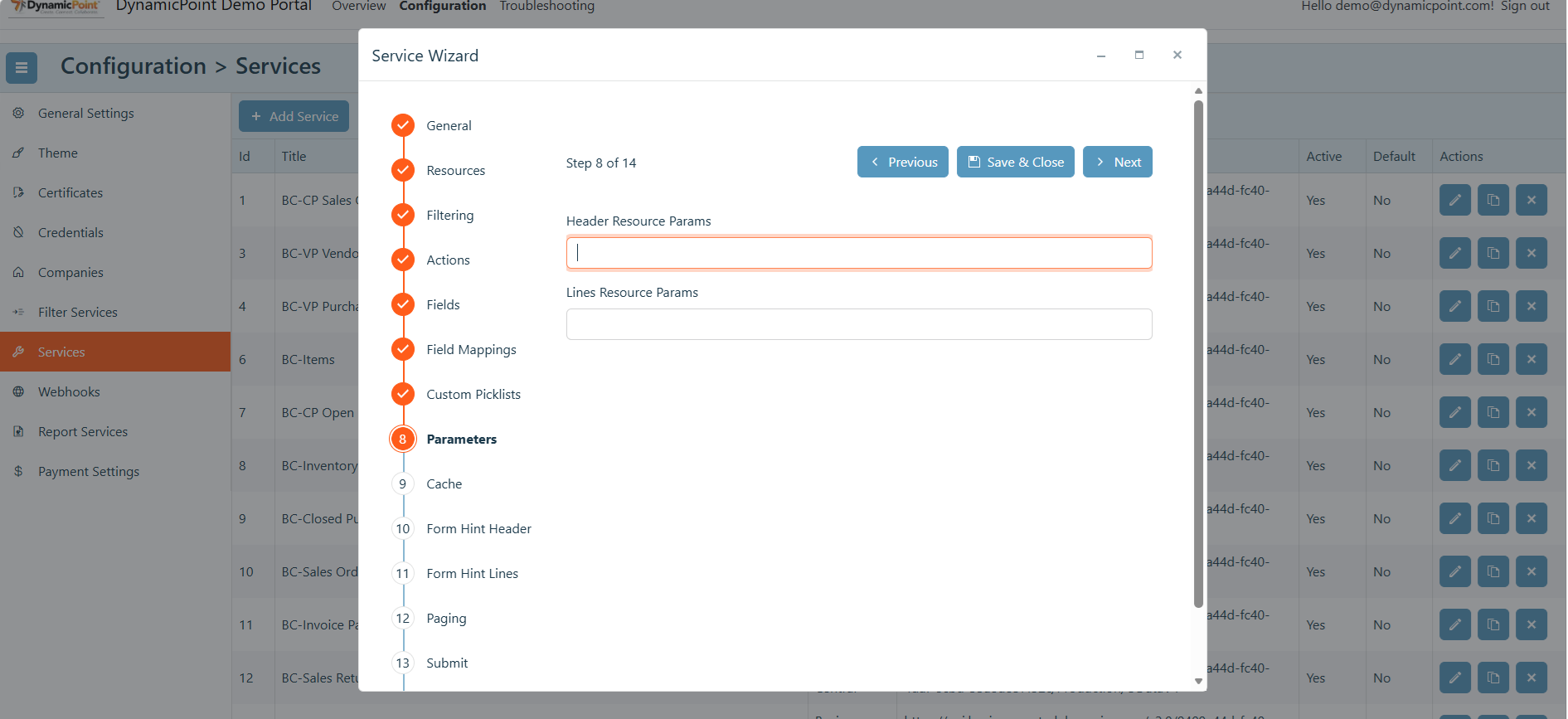
Task: Delete the BC-CP Sales row service
Action: click(x=1532, y=200)
